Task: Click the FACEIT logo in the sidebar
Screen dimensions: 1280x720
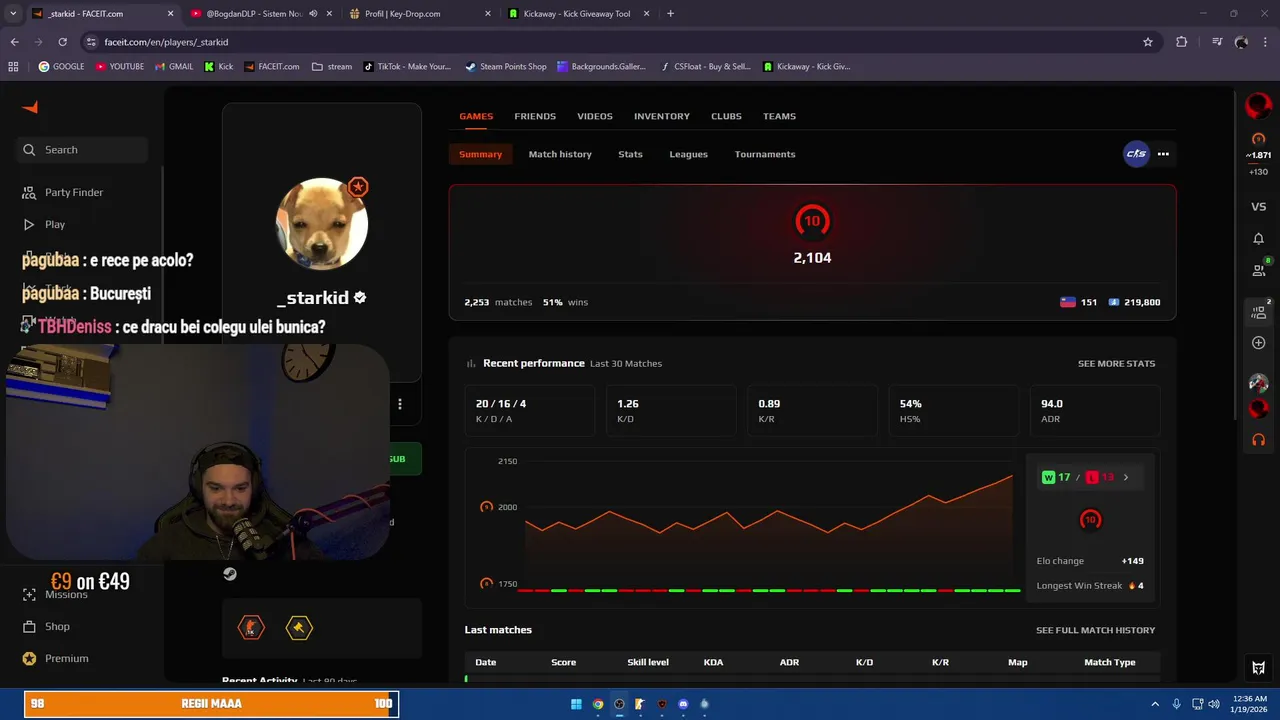Action: coord(30,107)
